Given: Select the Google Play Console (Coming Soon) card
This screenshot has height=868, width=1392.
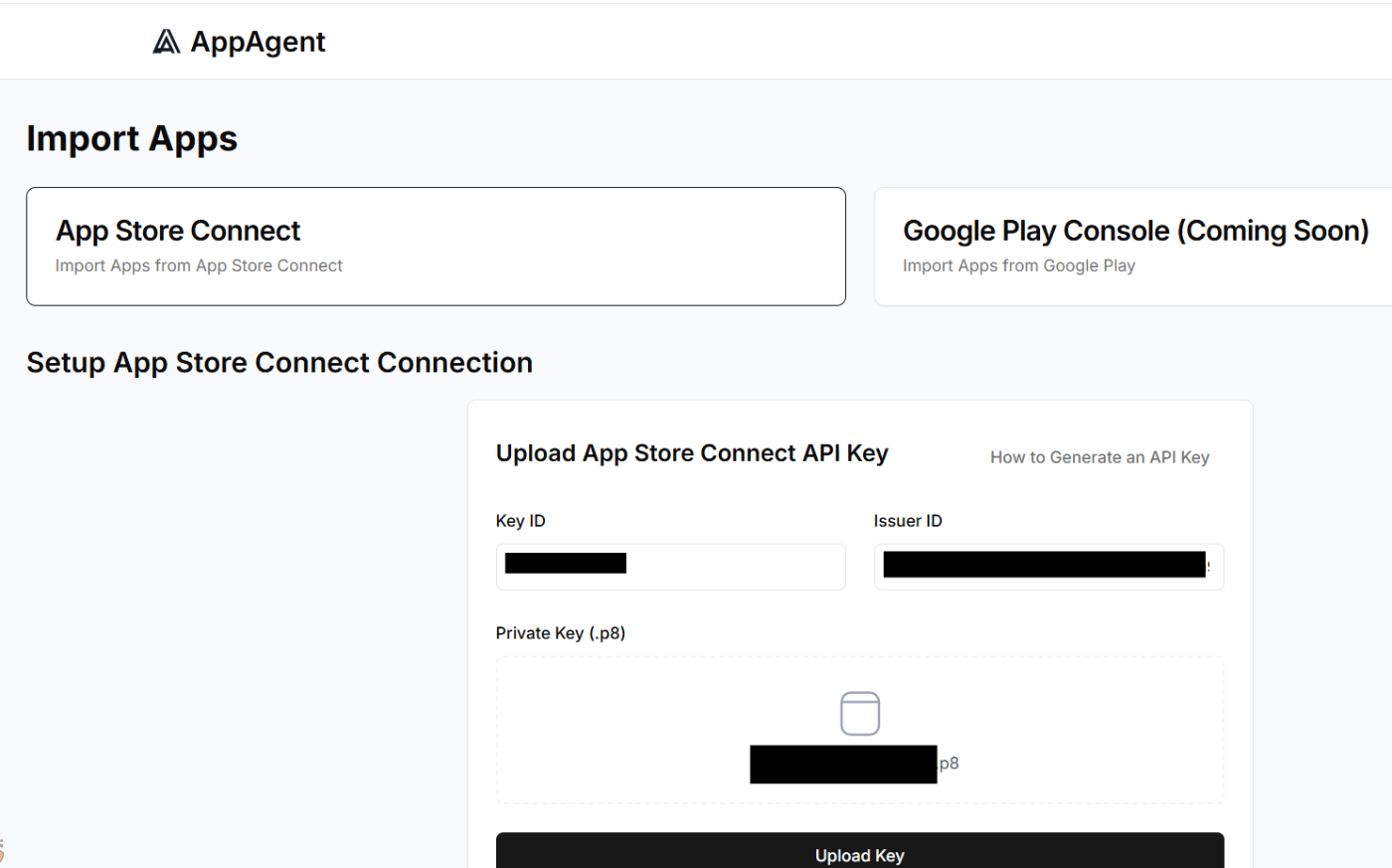Looking at the screenshot, I should tap(1132, 247).
